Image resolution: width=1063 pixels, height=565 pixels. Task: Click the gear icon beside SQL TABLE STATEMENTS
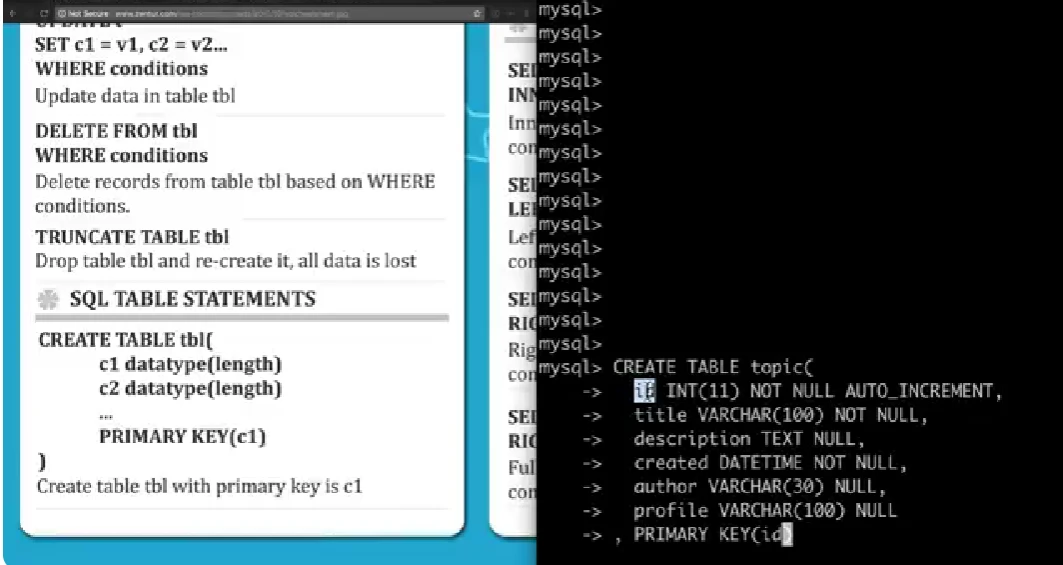48,299
